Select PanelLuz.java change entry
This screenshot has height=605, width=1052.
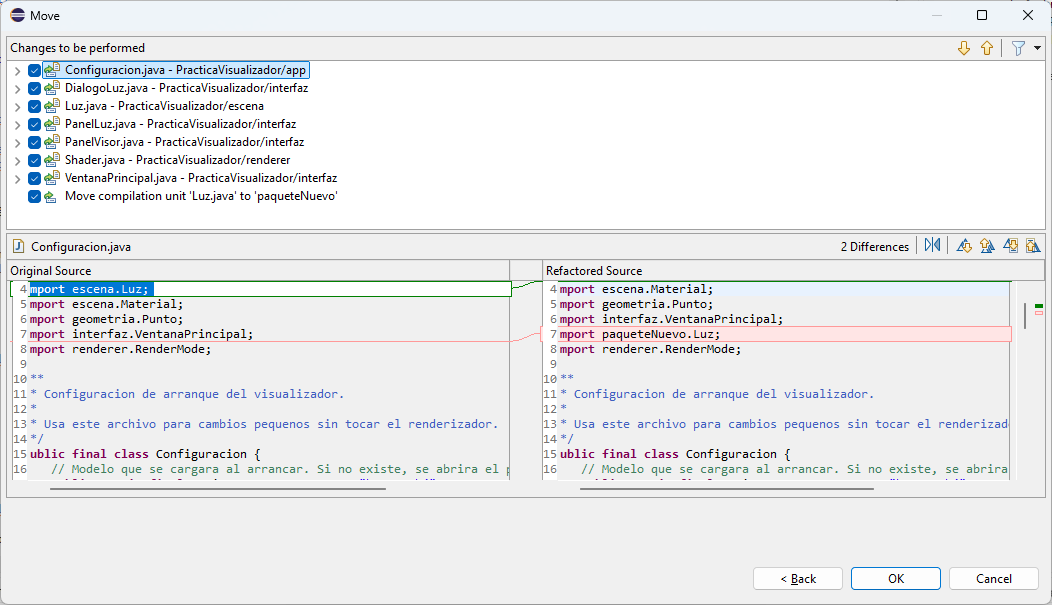[x=180, y=124]
